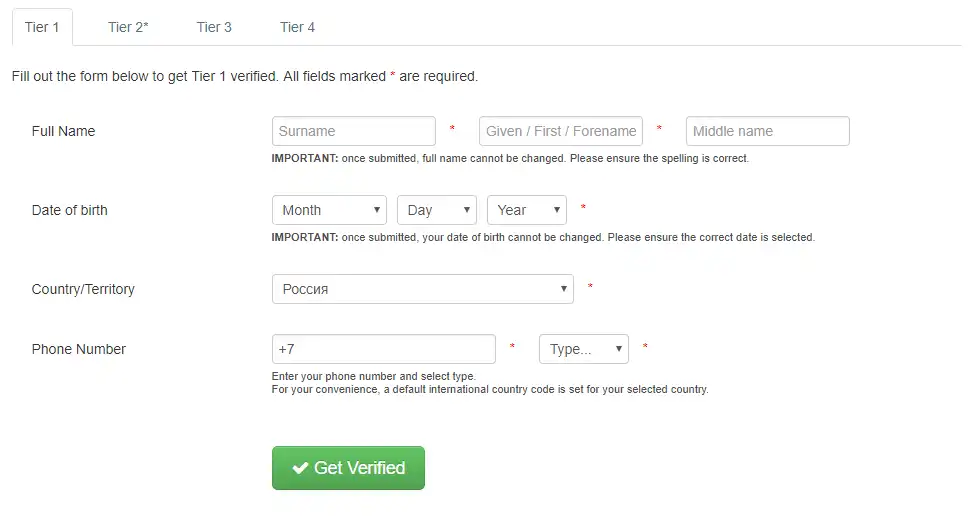This screenshot has width=972, height=528.
Task: Click into the Middle name field
Action: point(767,131)
